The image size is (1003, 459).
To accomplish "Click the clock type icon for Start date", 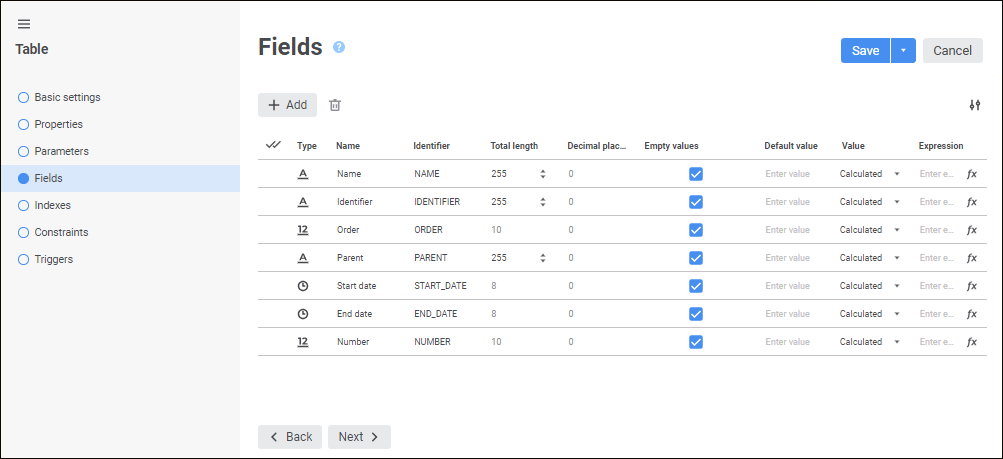I will 303,286.
